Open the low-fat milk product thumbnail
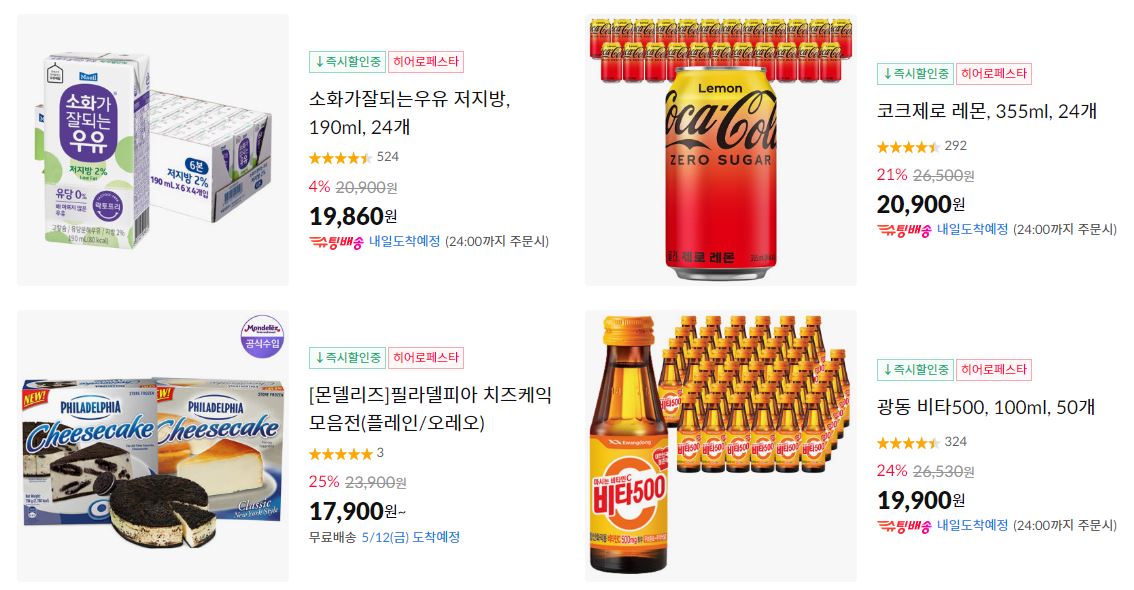The width and height of the screenshot is (1134, 590). [153, 150]
